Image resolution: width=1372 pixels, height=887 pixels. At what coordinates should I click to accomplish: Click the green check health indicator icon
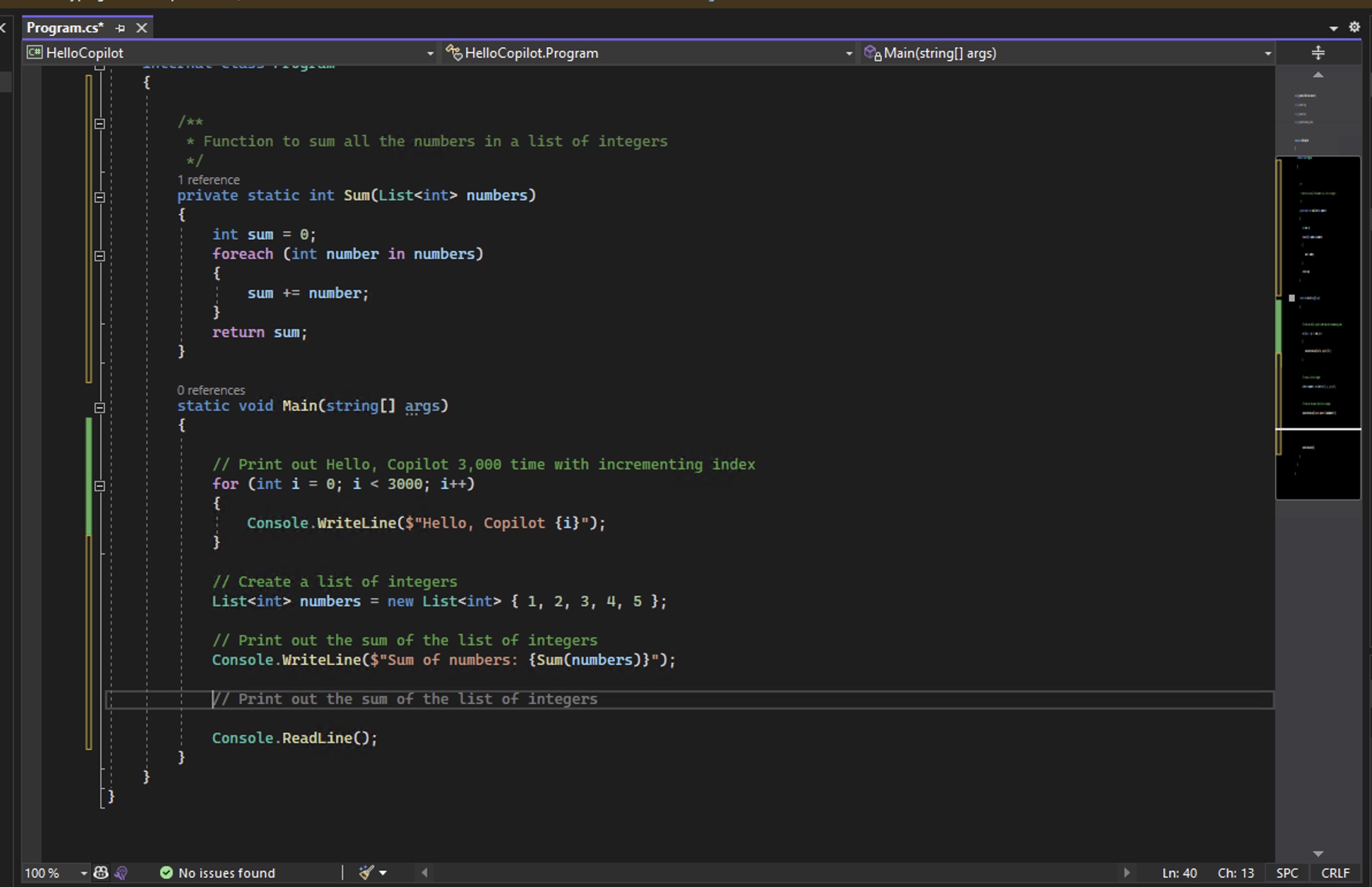tap(166, 873)
